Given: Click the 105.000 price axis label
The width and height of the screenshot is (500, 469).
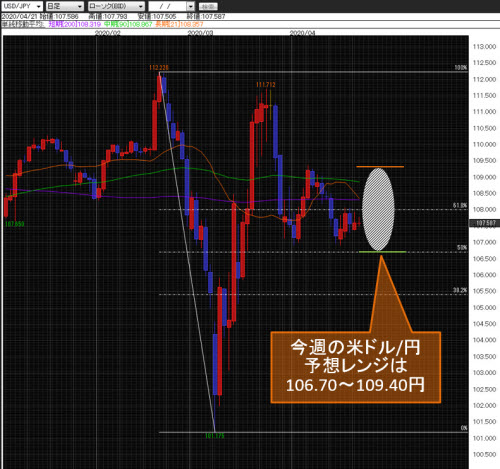Looking at the screenshot, I should (484, 307).
